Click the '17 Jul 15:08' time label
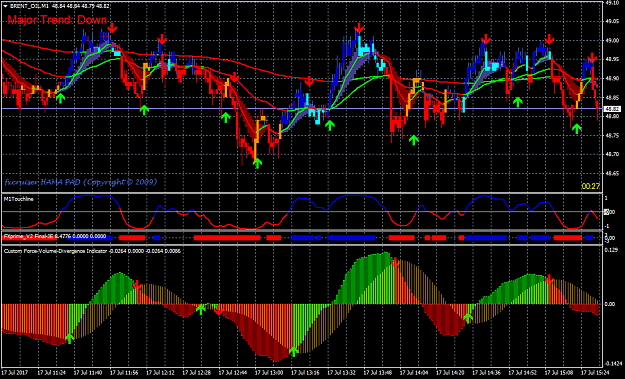Image resolution: width=625 pixels, height=379 pixels. click(x=560, y=373)
